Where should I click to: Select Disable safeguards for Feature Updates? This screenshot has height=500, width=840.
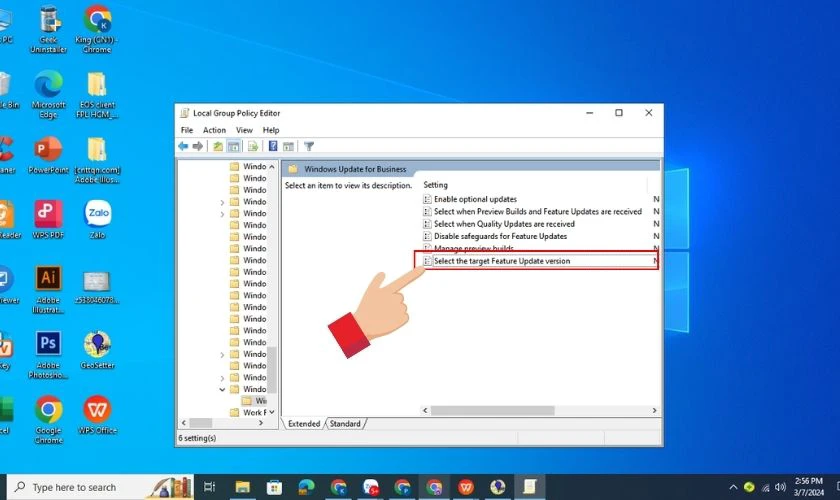click(500, 236)
